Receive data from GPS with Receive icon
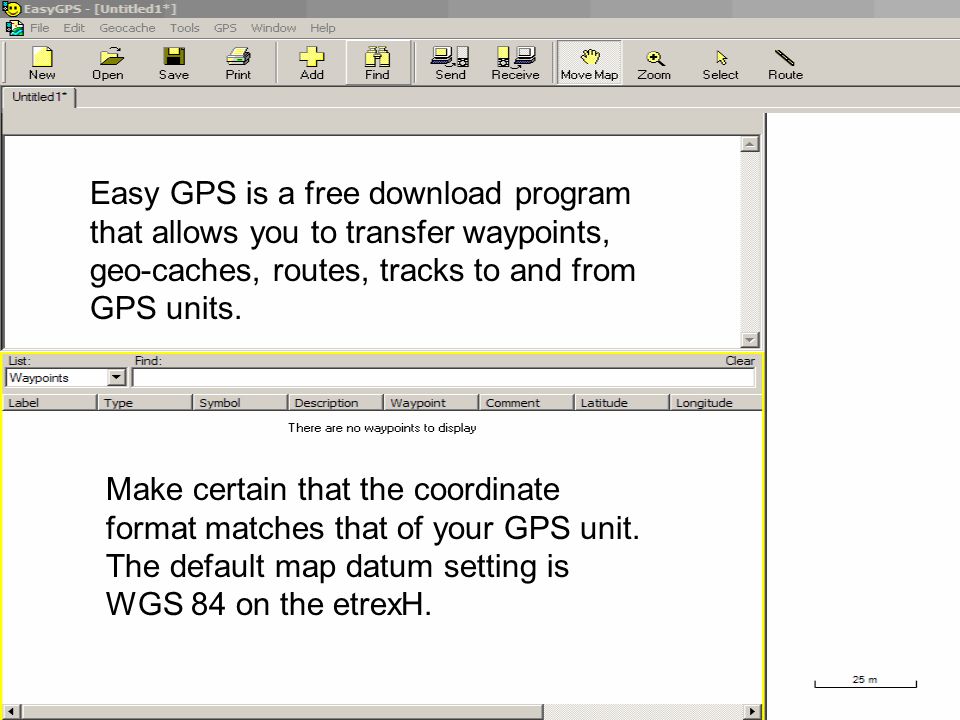 [x=516, y=63]
